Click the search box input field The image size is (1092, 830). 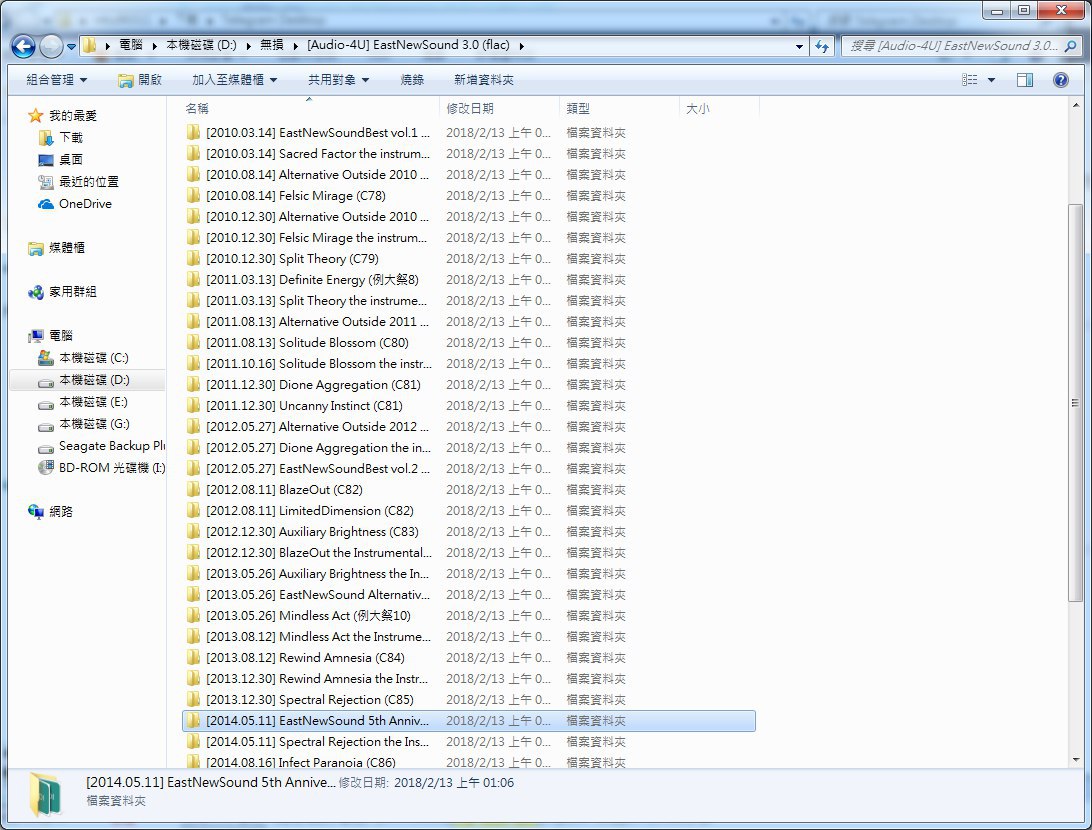coord(955,46)
